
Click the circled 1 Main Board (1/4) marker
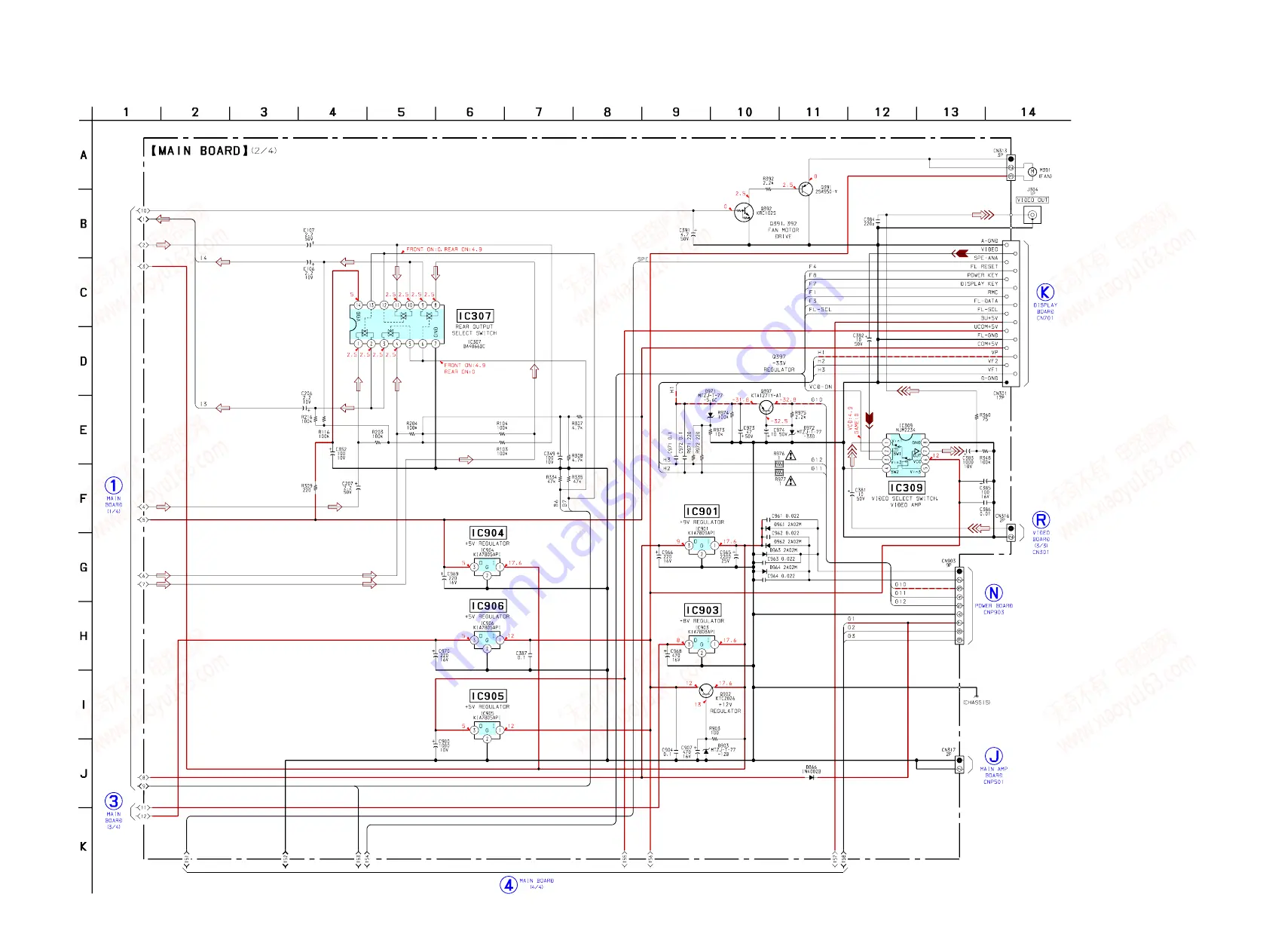pyautogui.click(x=113, y=486)
